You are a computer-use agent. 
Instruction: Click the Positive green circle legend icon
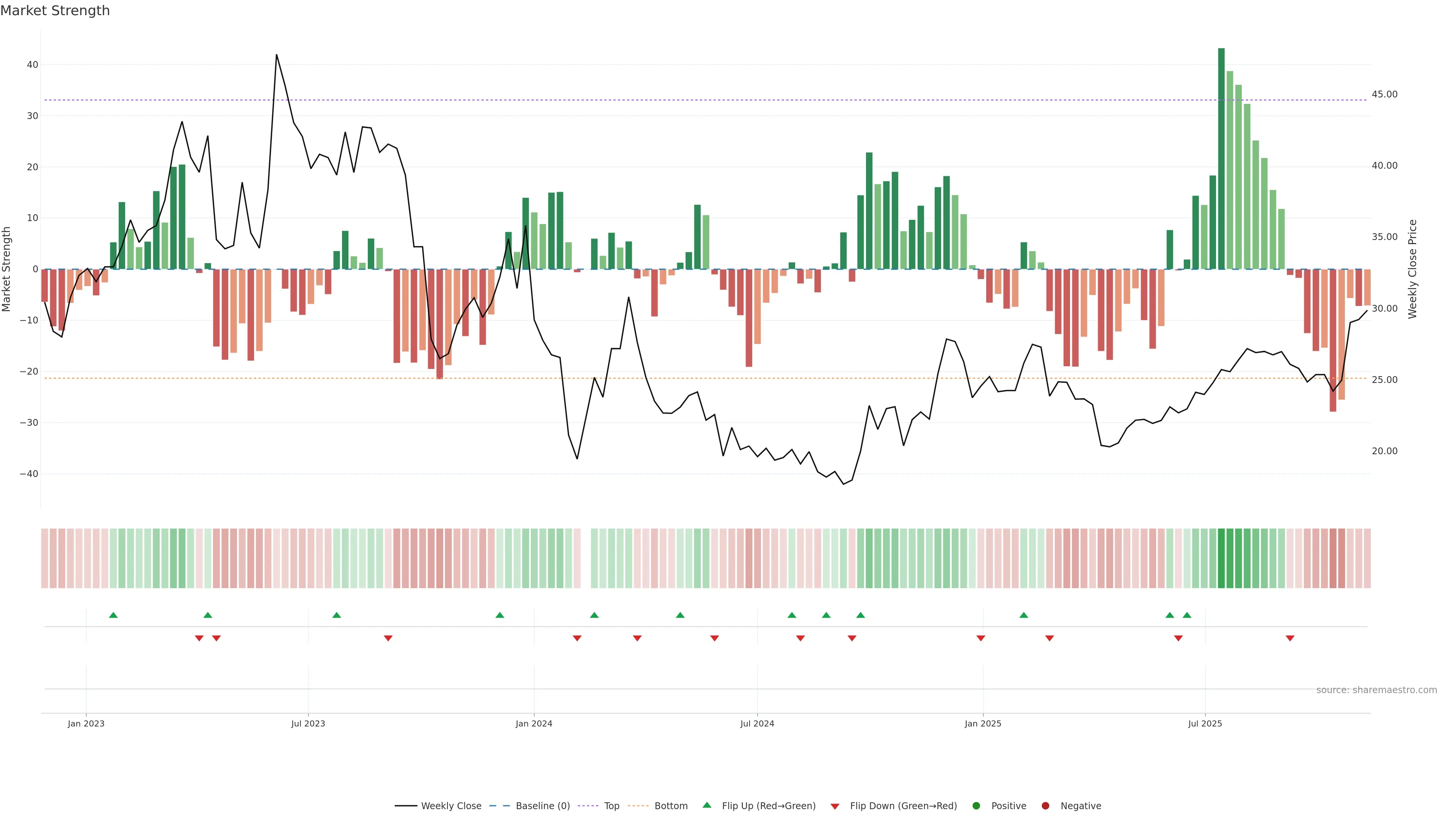[x=976, y=806]
